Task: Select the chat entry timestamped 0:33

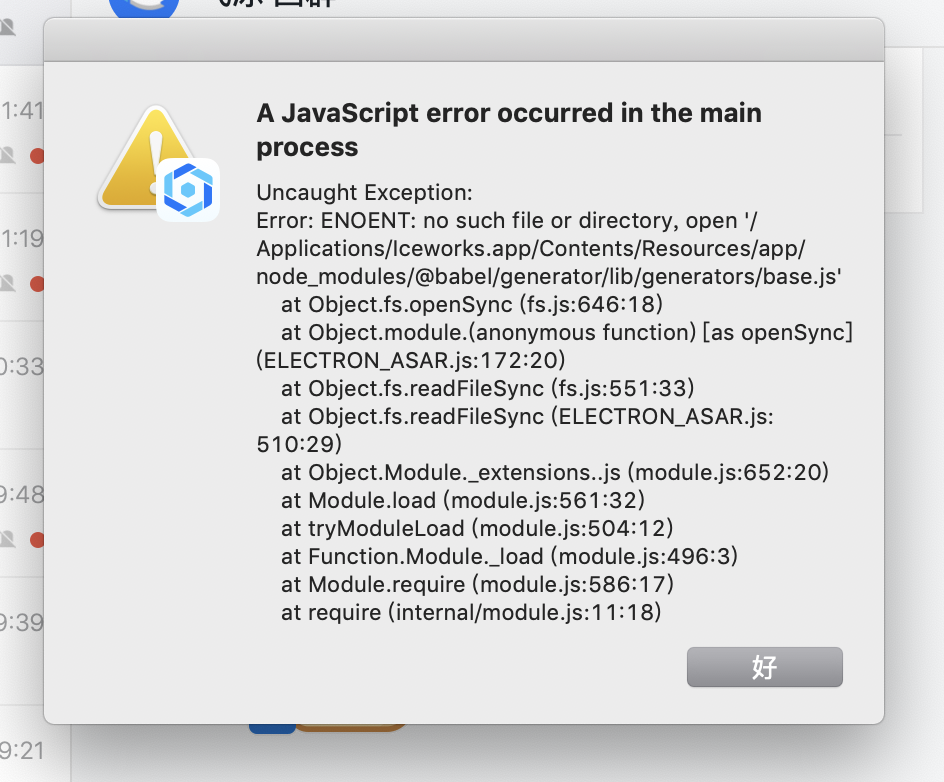Action: tap(22, 367)
